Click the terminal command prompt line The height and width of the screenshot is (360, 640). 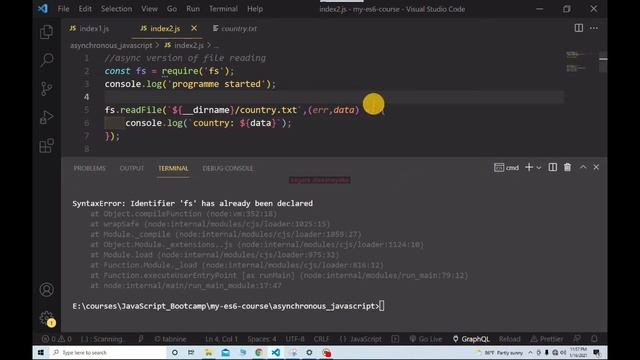tap(228, 306)
